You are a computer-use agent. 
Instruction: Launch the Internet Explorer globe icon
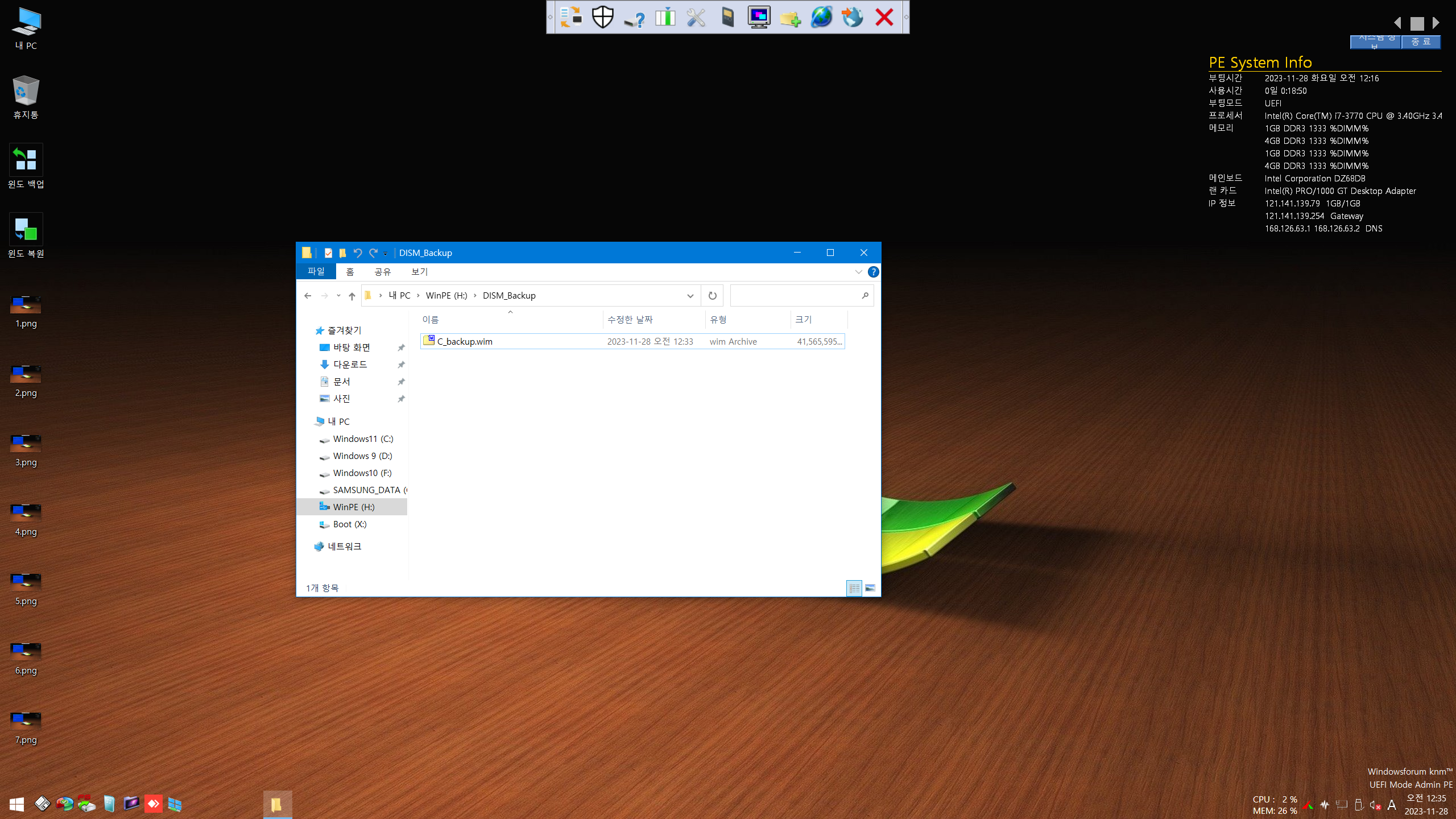(x=821, y=17)
